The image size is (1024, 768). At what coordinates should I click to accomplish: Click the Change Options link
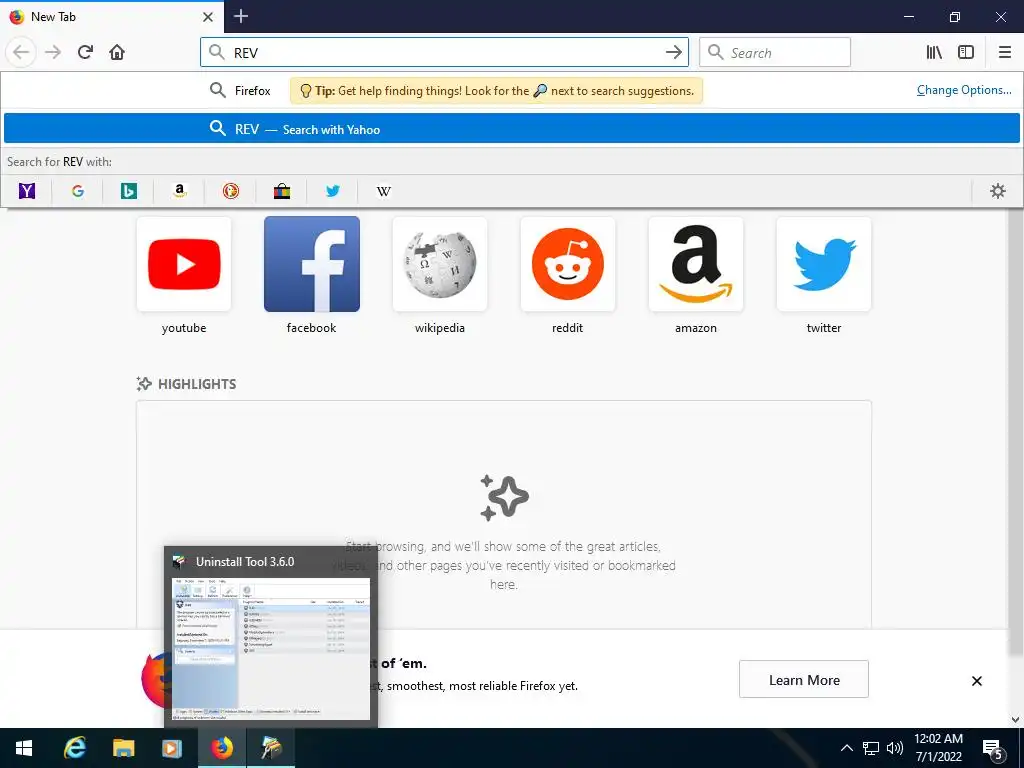point(964,90)
